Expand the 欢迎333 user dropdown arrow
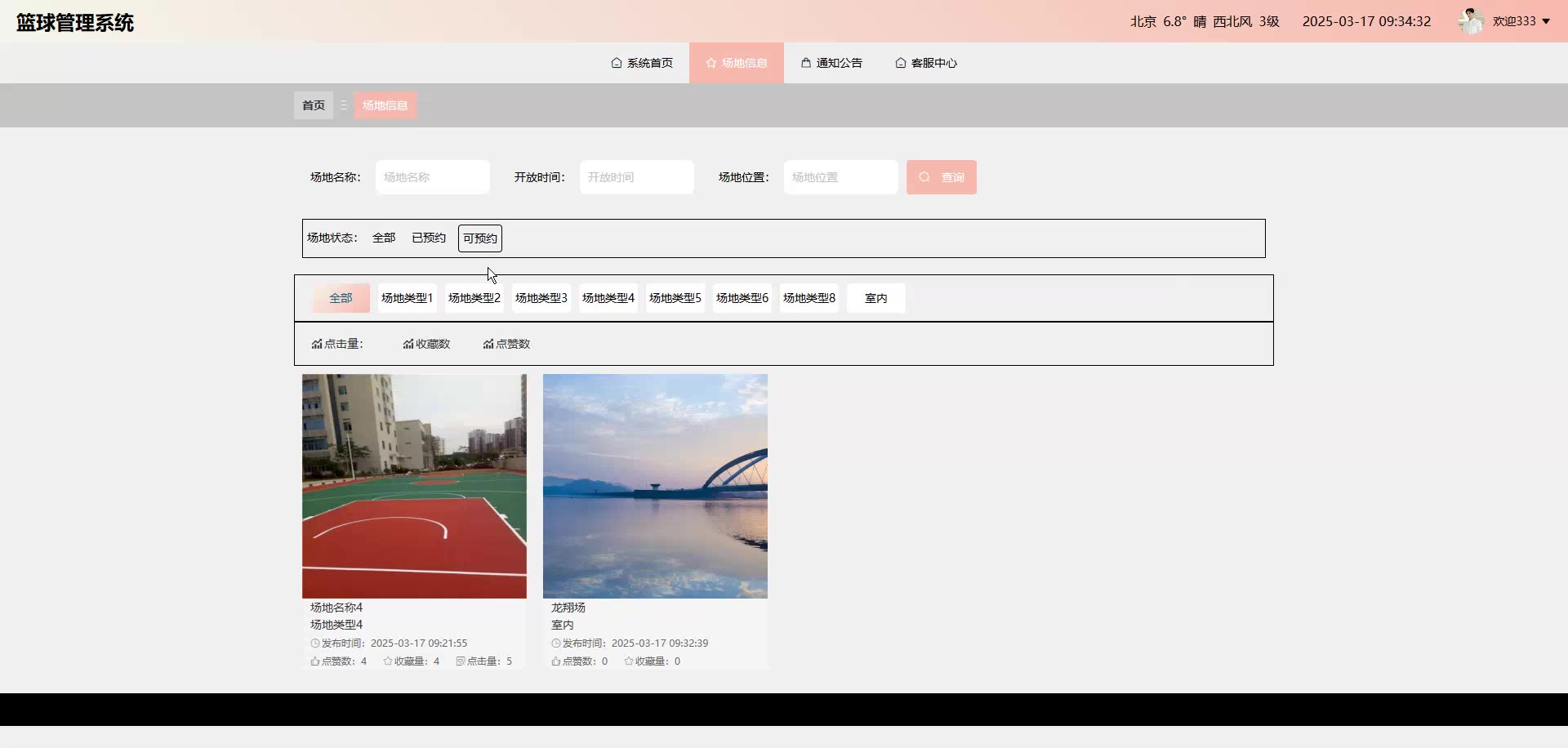Image resolution: width=1568 pixels, height=748 pixels. tap(1546, 22)
